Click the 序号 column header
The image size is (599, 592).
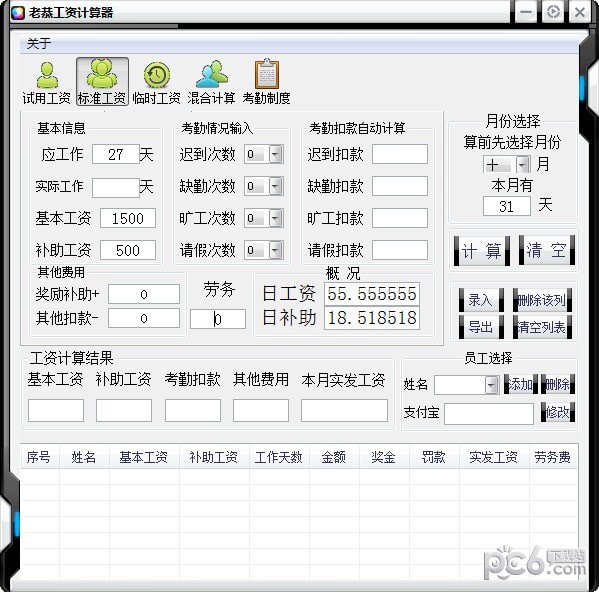click(38, 457)
